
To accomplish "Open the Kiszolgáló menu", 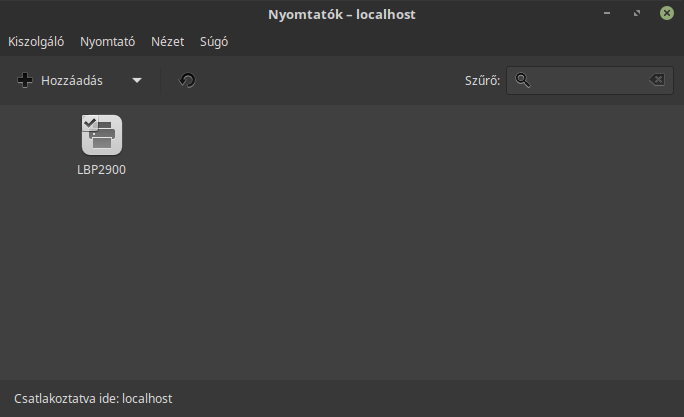I will [x=36, y=42].
